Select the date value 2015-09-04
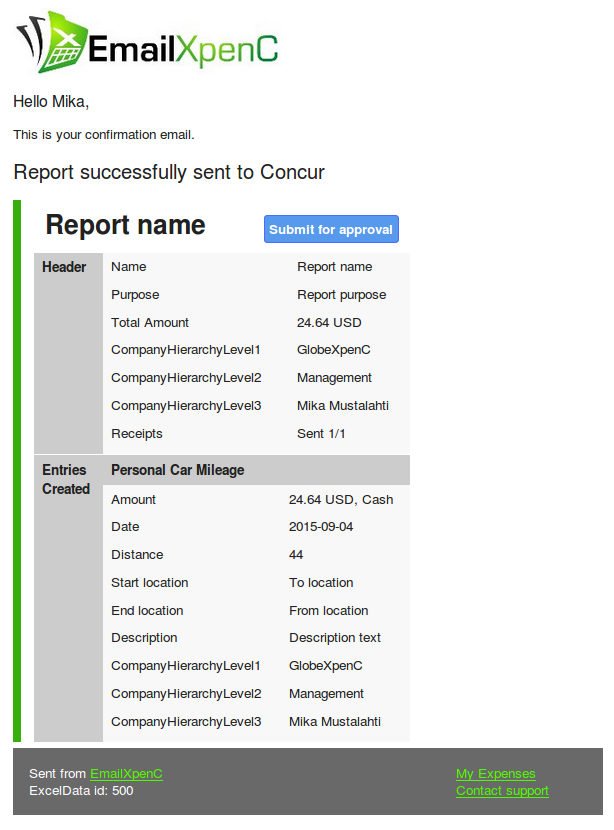614x830 pixels. click(321, 527)
